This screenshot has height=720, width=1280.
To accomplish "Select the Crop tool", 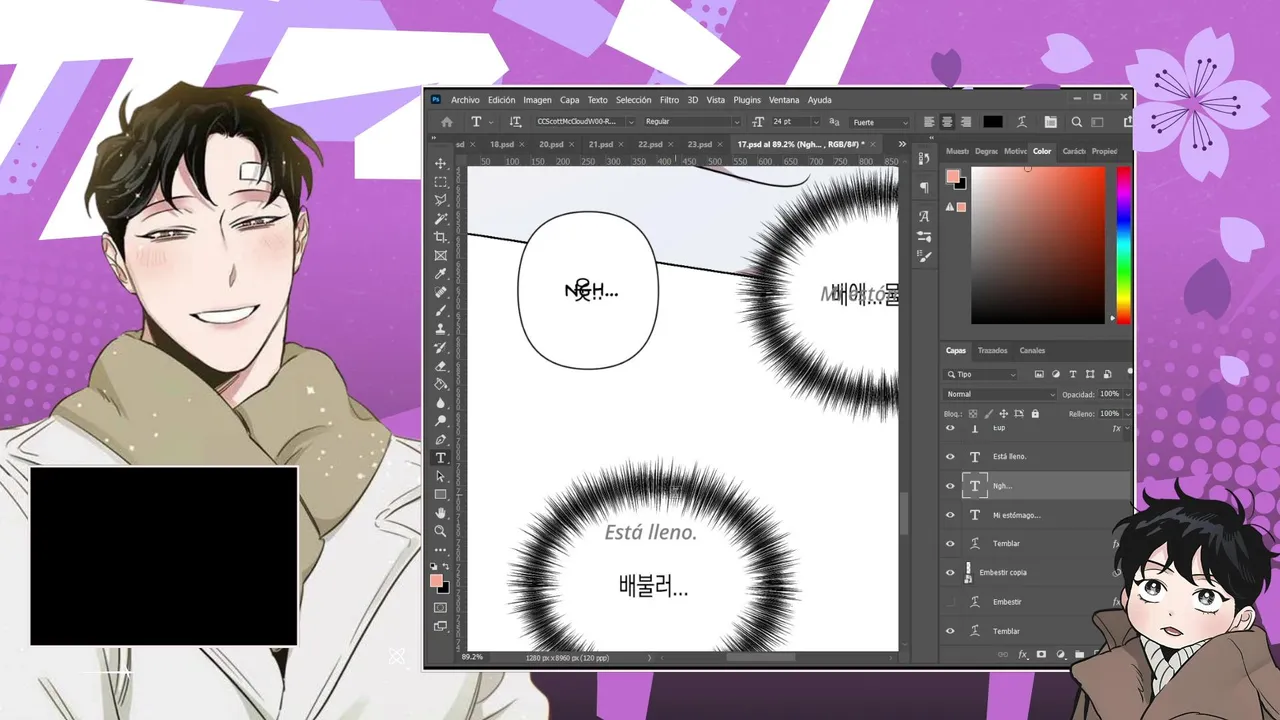I will [x=440, y=237].
